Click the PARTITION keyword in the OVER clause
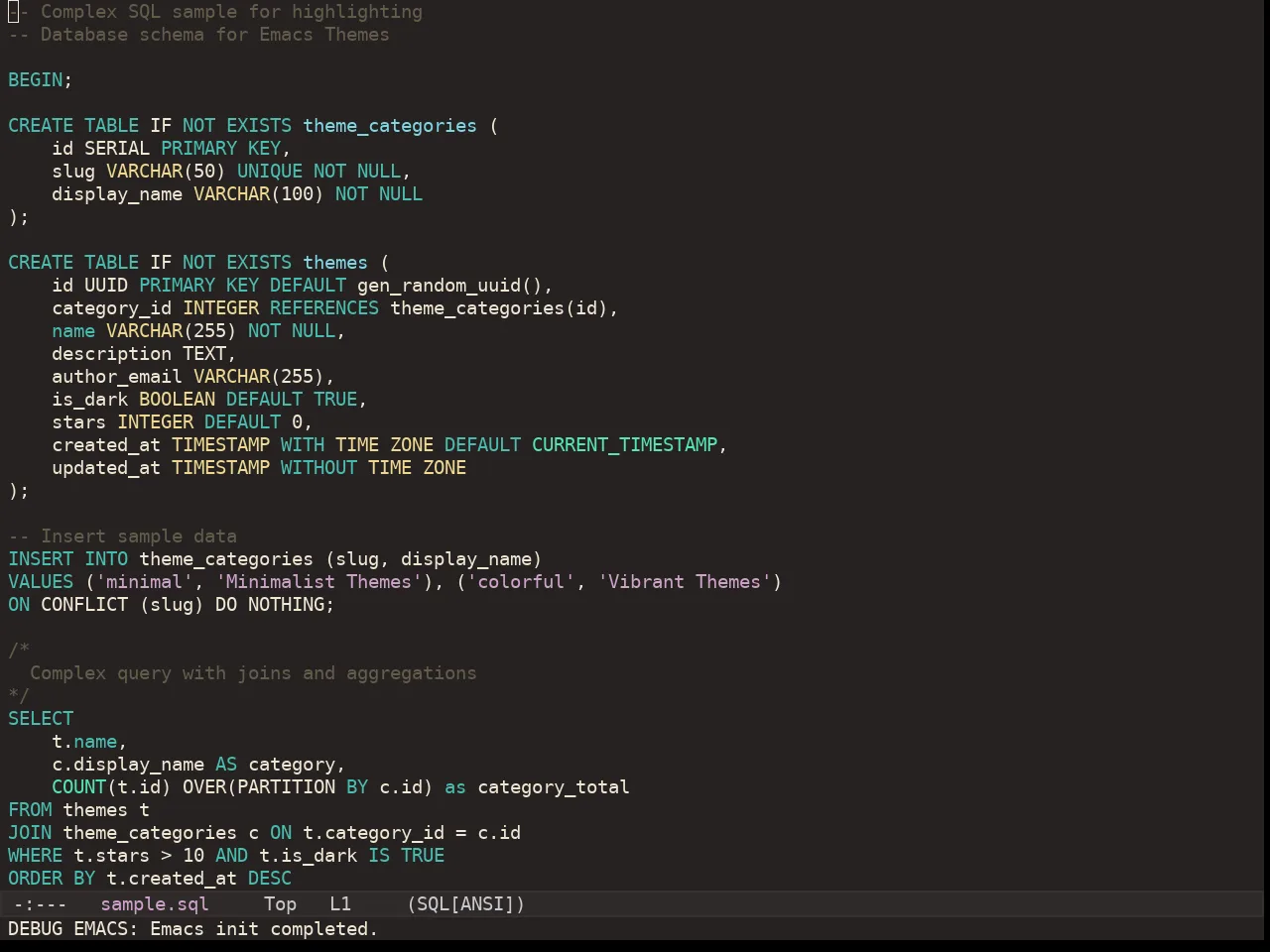The image size is (1270, 952). pos(286,787)
